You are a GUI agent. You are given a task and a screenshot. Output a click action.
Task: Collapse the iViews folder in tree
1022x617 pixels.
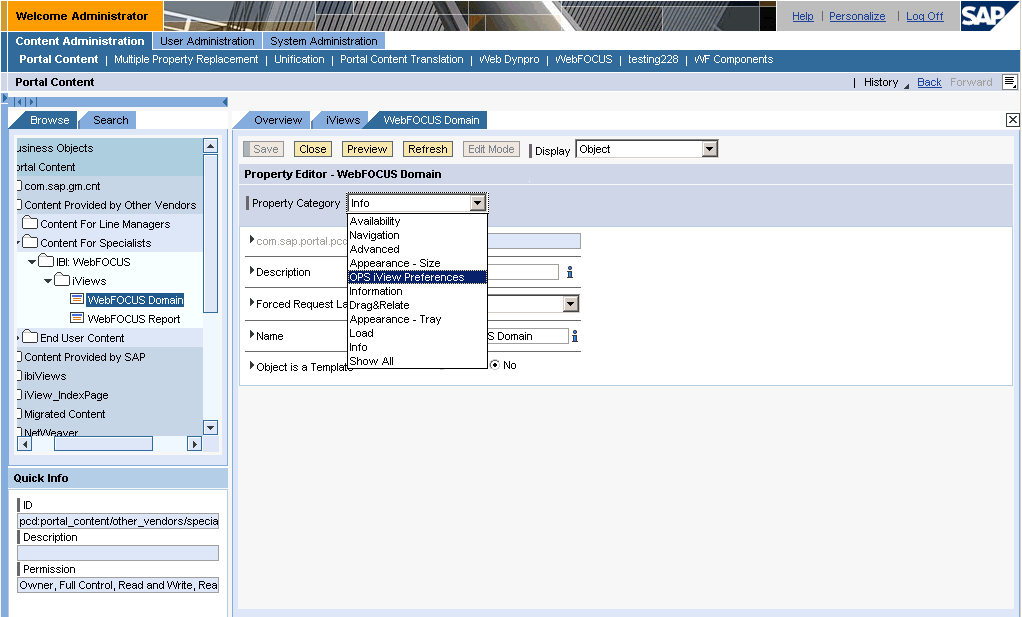[x=48, y=281]
